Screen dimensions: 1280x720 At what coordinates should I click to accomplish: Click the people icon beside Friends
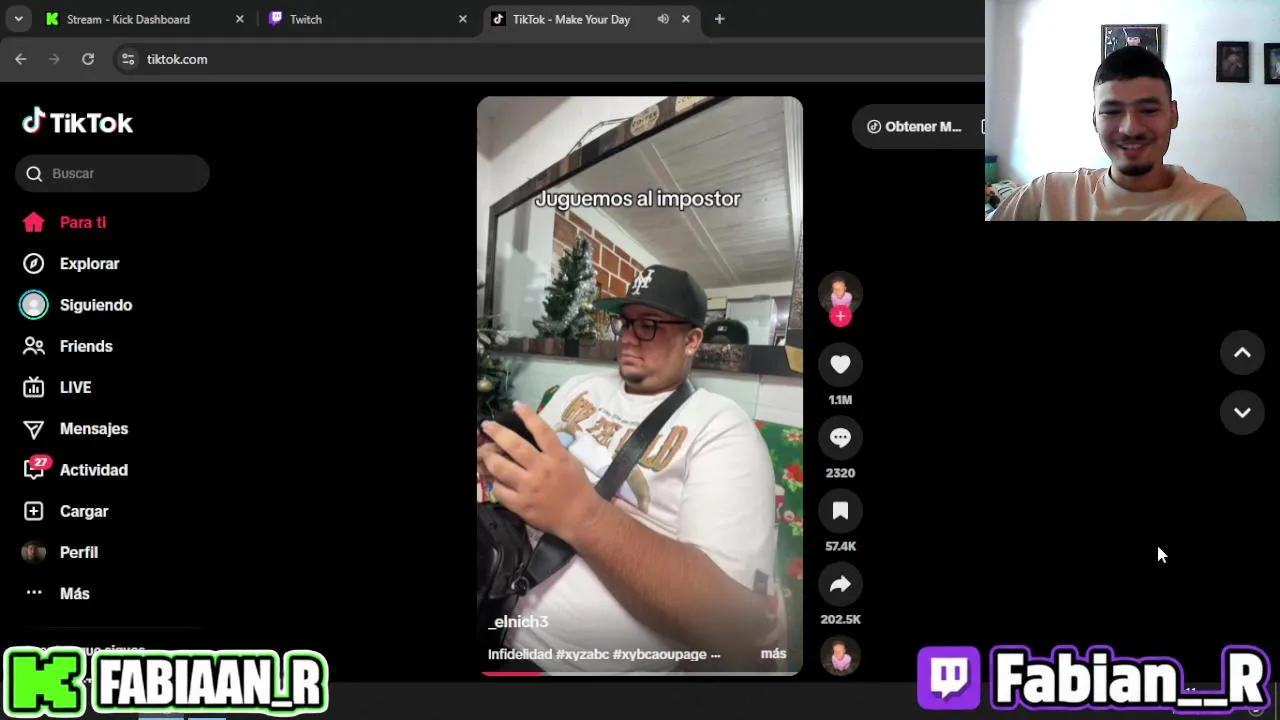tap(34, 346)
